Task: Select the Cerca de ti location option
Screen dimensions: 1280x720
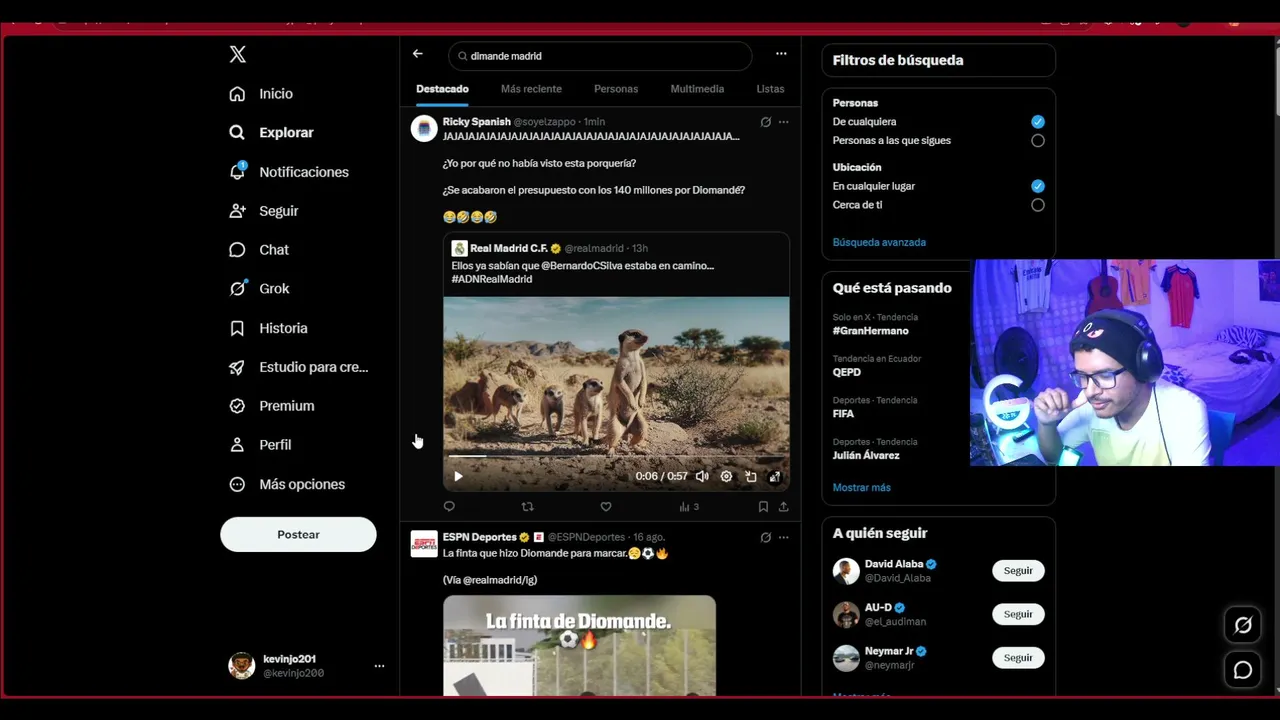Action: [x=1038, y=205]
